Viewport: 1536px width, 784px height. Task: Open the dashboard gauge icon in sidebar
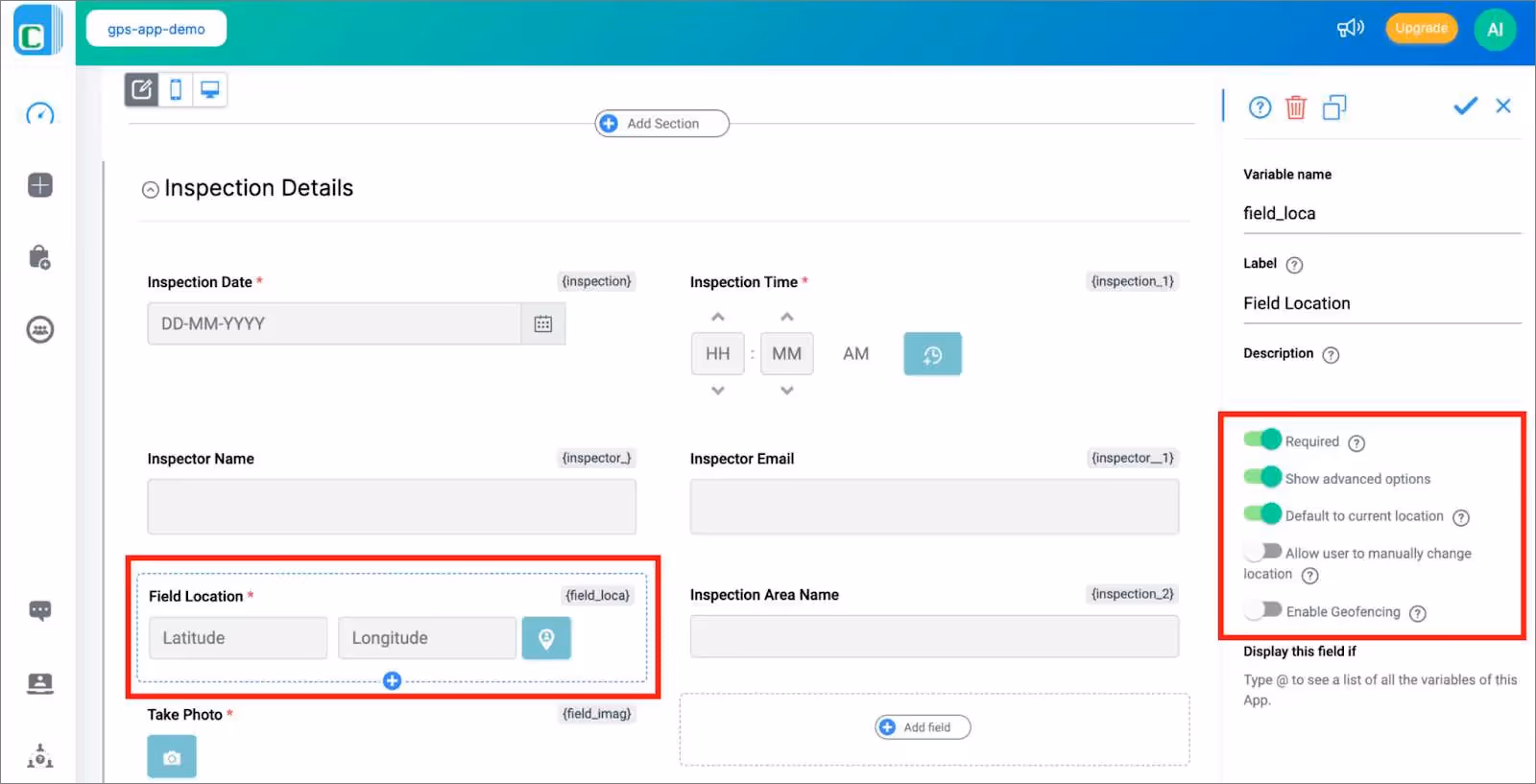click(x=39, y=114)
